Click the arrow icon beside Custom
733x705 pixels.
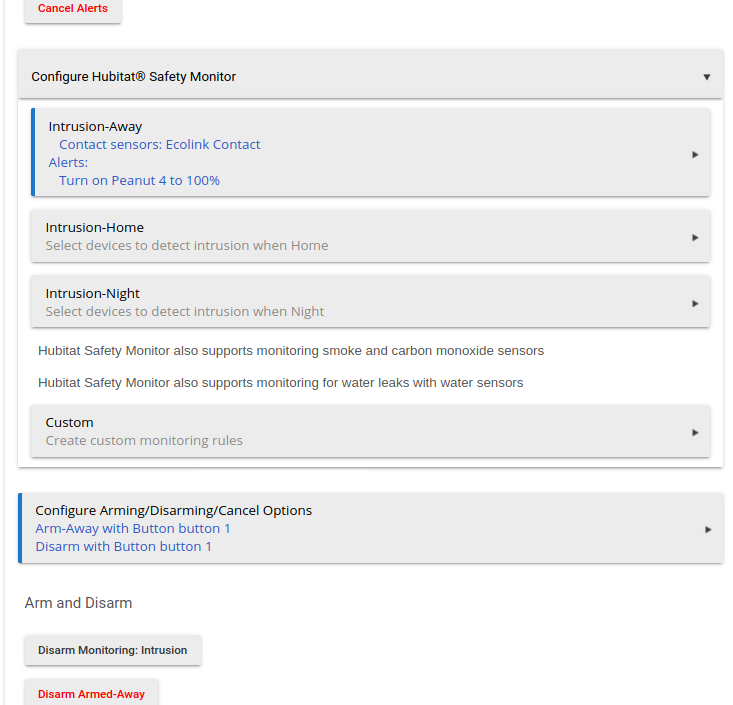695,433
